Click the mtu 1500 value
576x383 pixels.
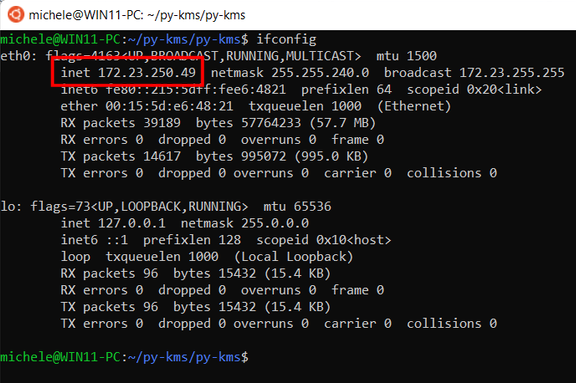tap(406, 56)
